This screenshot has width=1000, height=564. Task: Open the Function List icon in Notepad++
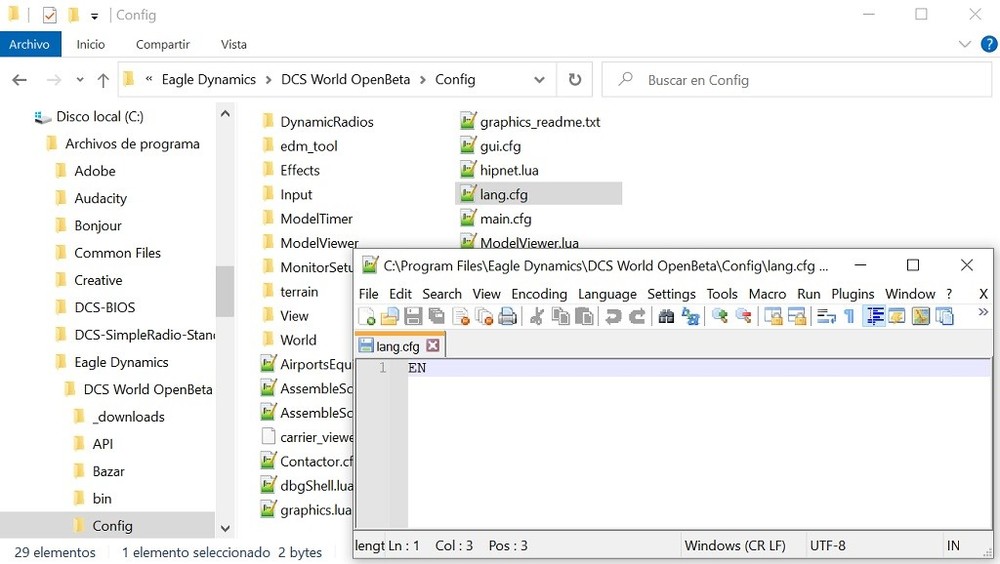(945, 316)
